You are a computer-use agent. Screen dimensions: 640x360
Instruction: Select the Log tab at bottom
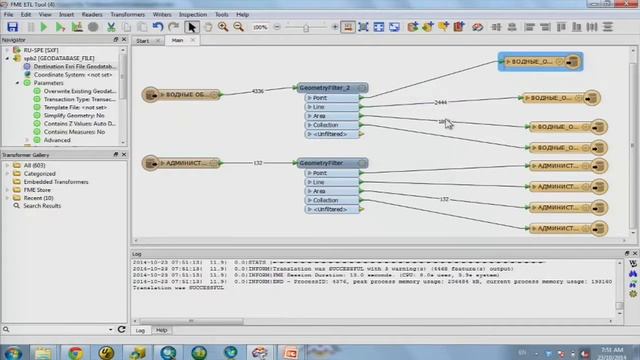[x=140, y=330]
